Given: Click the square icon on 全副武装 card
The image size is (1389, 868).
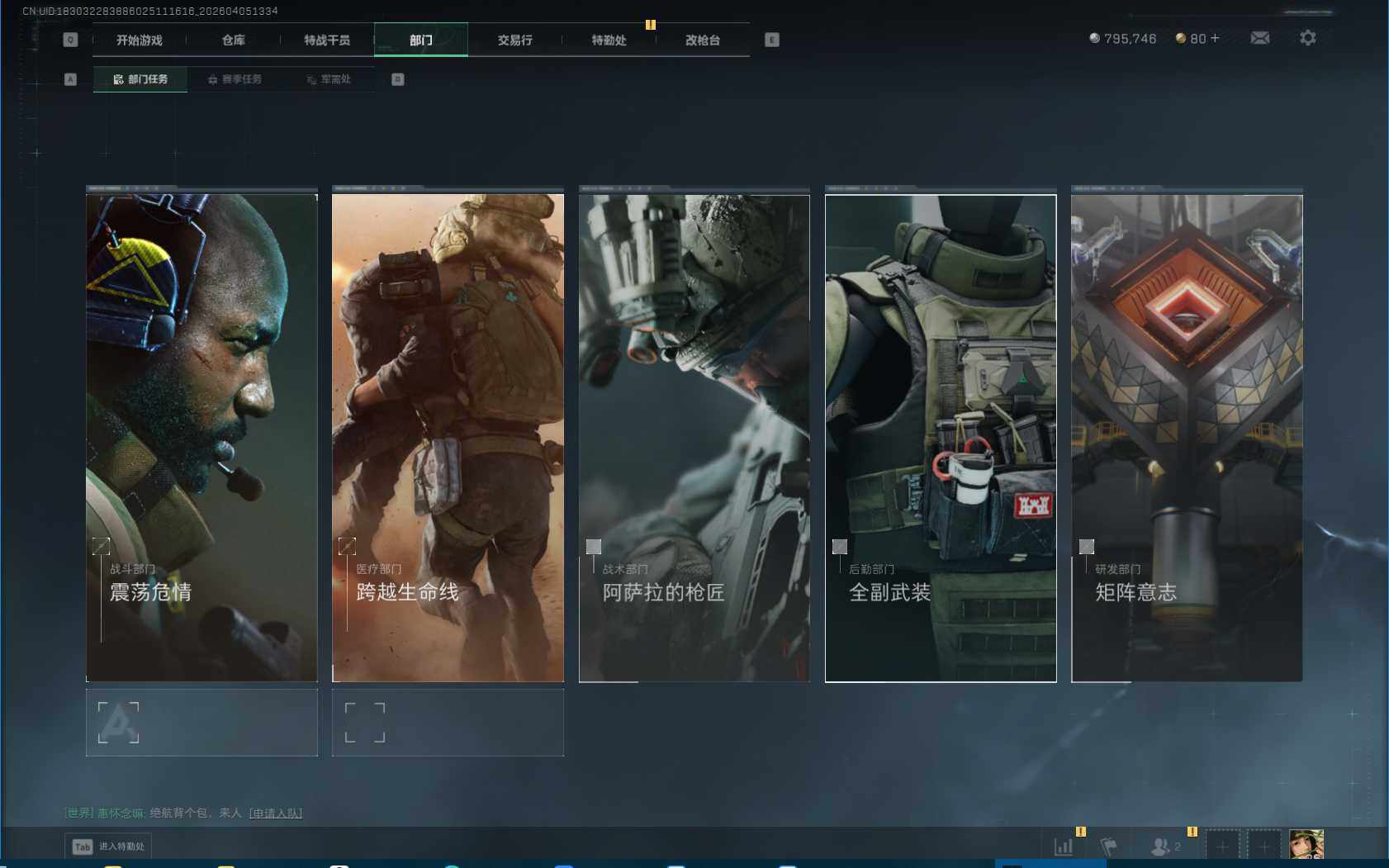Looking at the screenshot, I should (x=840, y=547).
